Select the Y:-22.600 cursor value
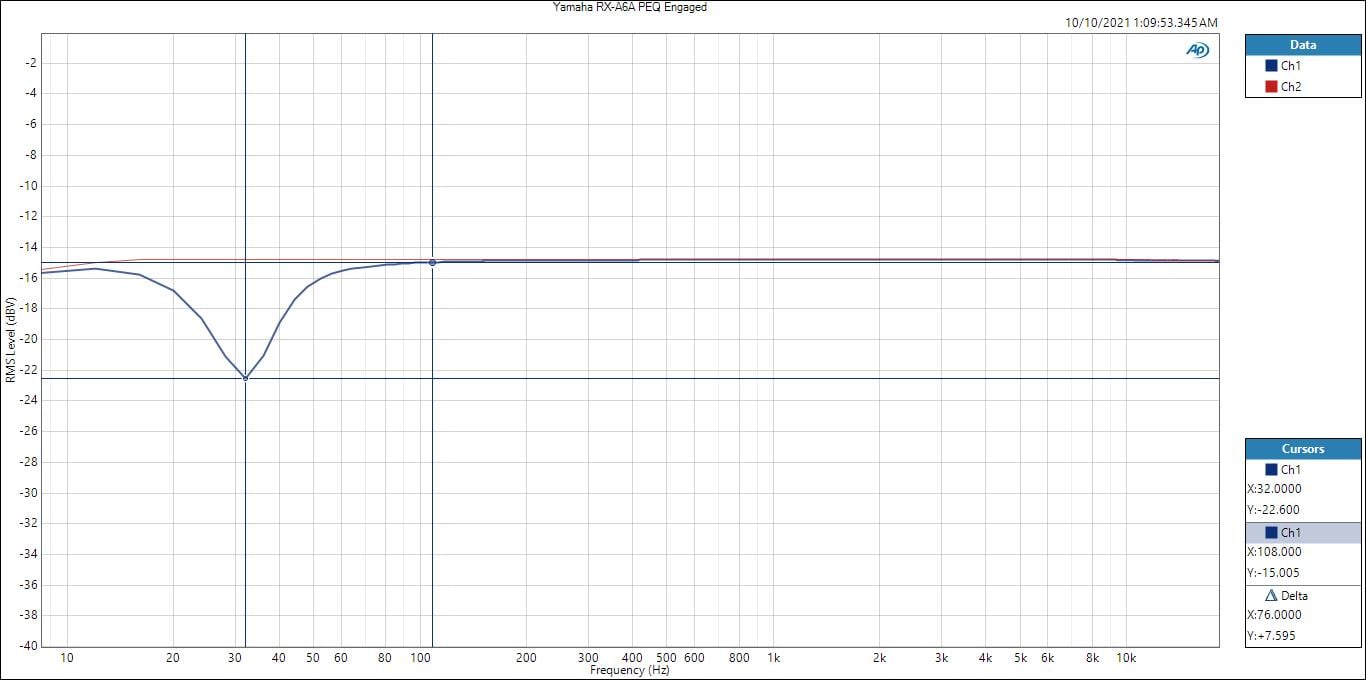The height and width of the screenshot is (680, 1366). [1273, 510]
